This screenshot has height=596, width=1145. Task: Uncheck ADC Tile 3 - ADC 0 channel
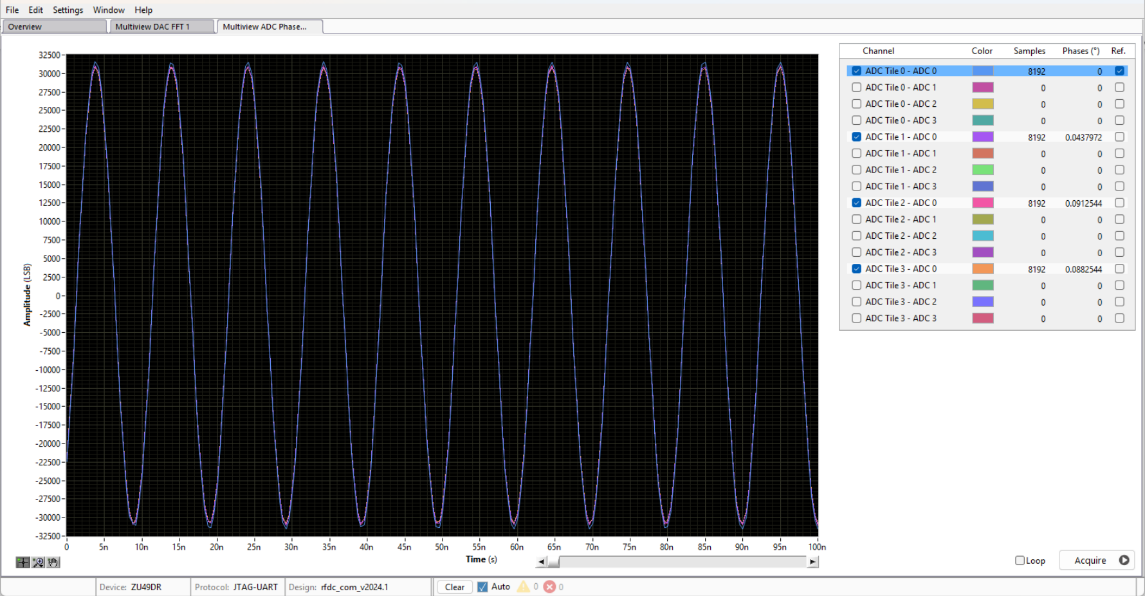coord(857,269)
